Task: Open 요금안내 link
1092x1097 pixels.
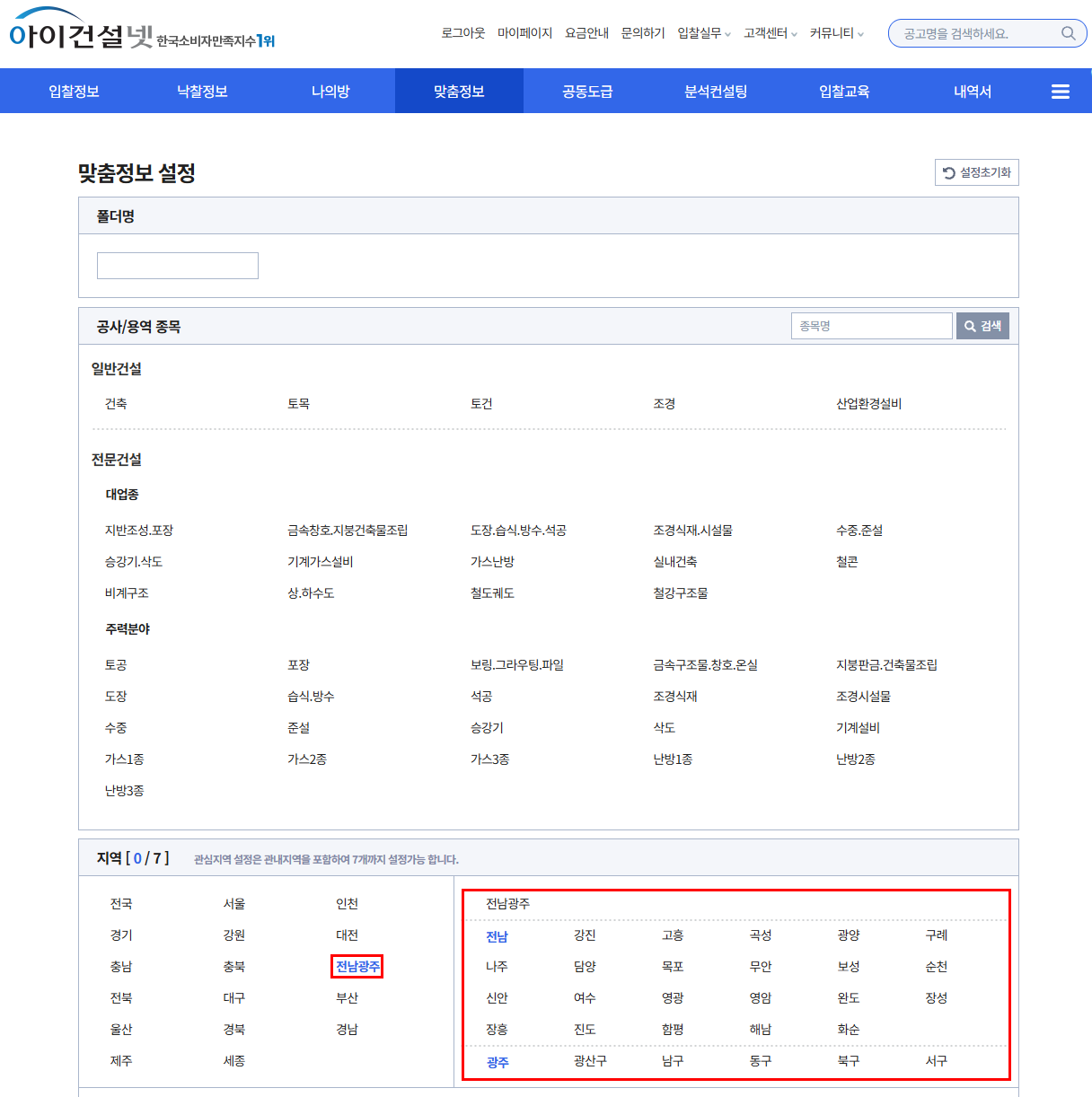Action: coord(587,33)
